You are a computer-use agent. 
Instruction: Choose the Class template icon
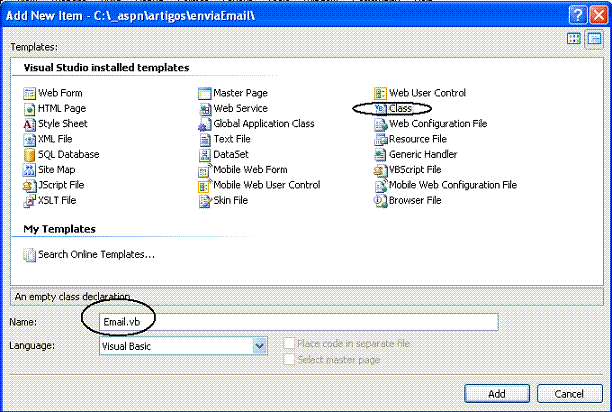pos(380,108)
